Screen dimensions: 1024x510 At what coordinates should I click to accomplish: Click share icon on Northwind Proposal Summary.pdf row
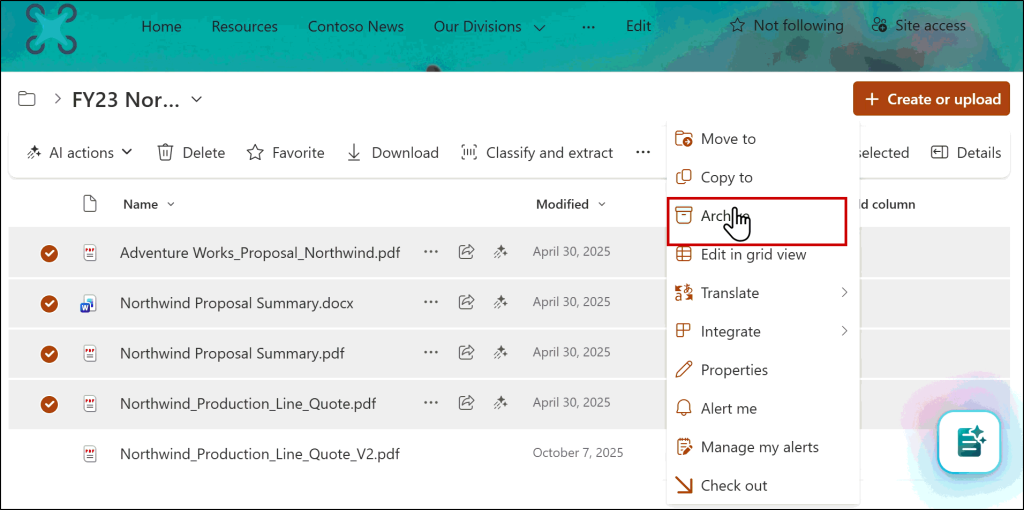coord(466,353)
